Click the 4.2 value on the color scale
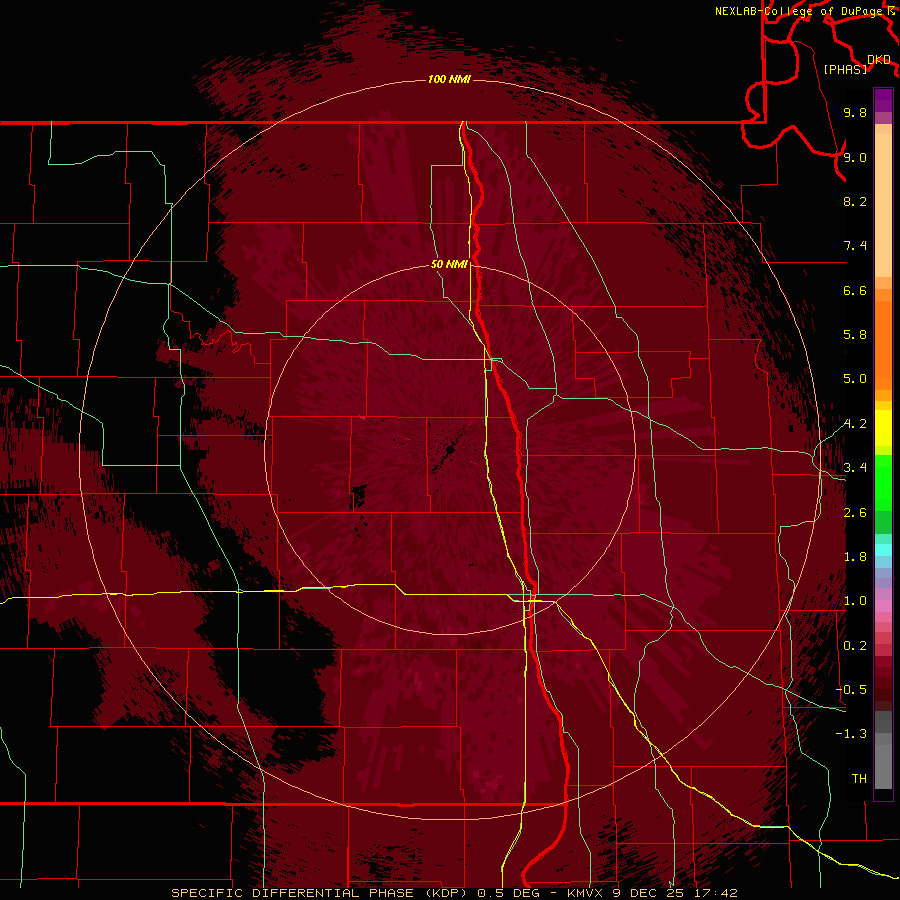The height and width of the screenshot is (900, 900). (855, 424)
